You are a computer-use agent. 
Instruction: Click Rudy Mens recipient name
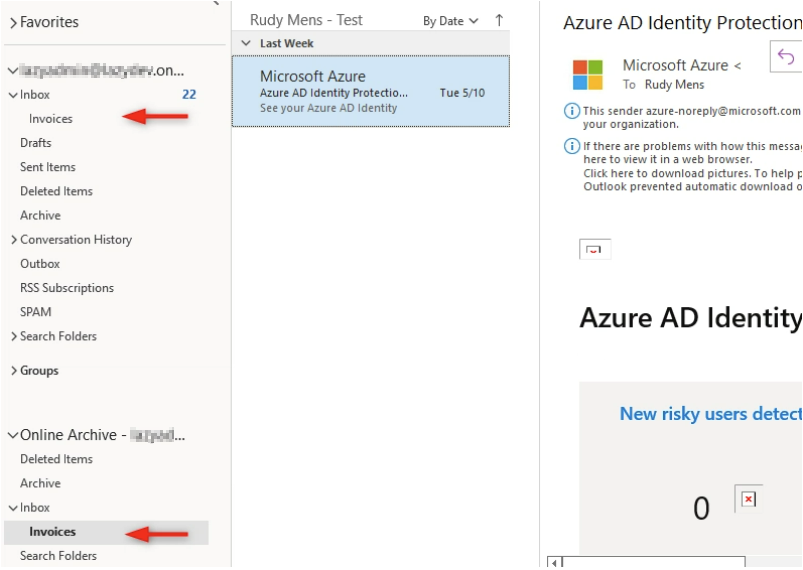click(x=674, y=85)
